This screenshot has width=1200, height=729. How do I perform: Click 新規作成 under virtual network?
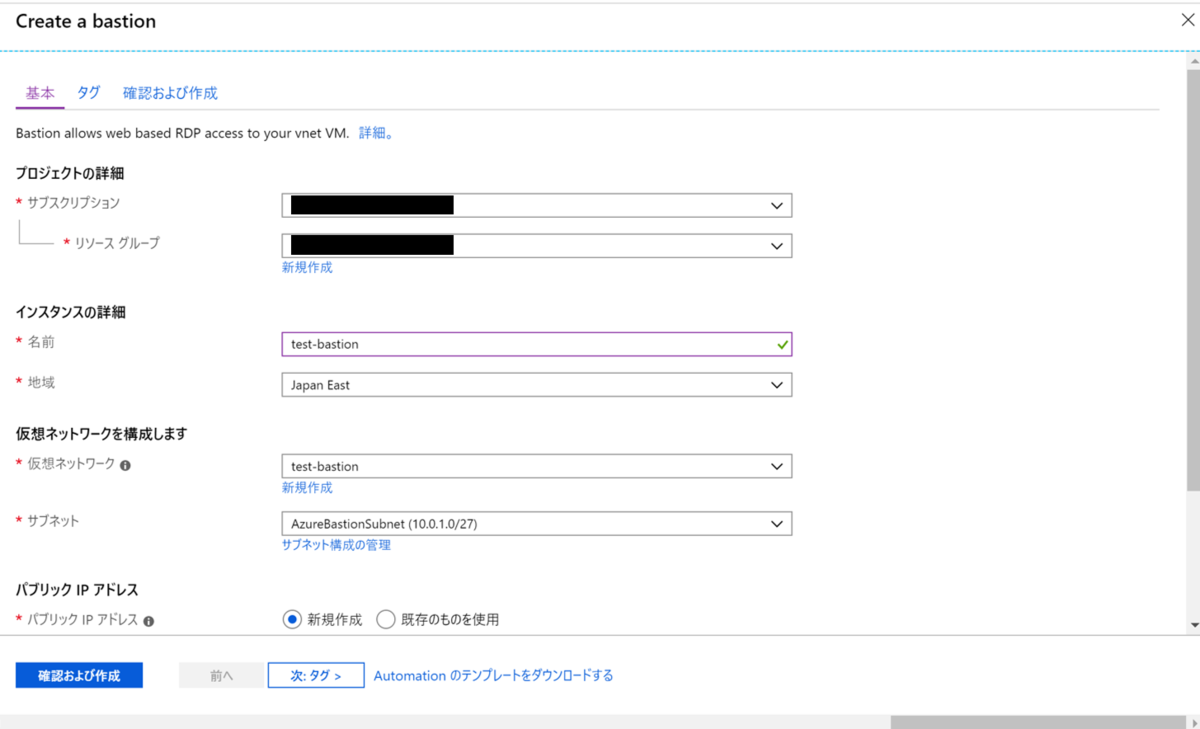[x=307, y=488]
